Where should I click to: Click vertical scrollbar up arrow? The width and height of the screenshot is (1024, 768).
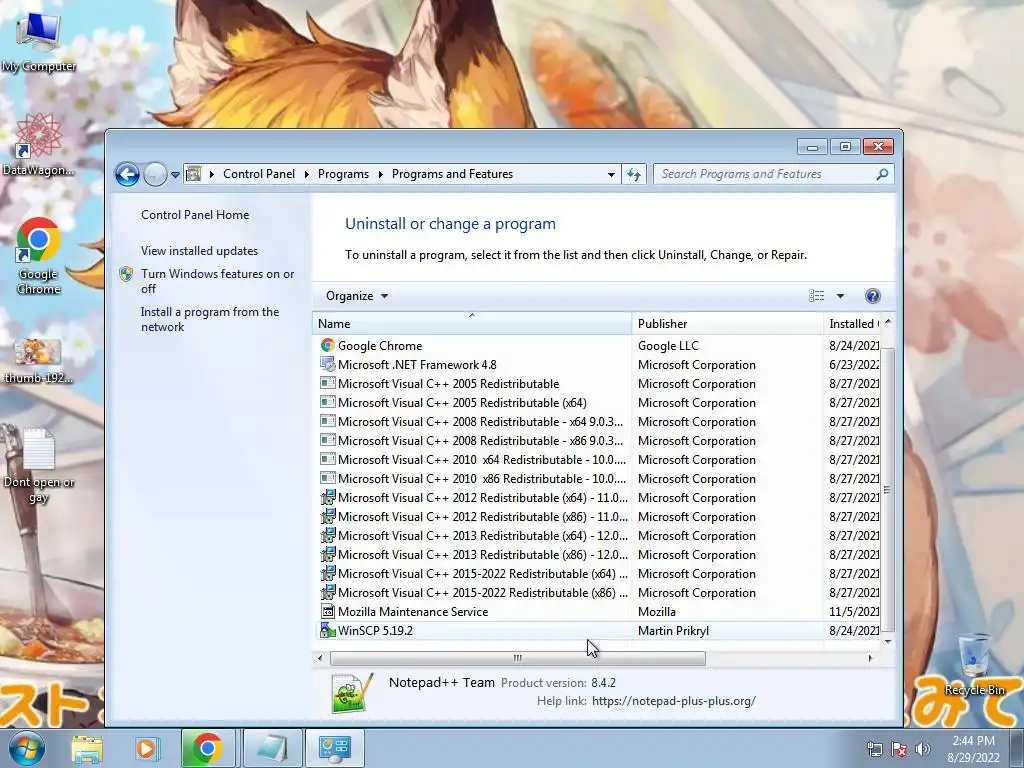[x=888, y=322]
